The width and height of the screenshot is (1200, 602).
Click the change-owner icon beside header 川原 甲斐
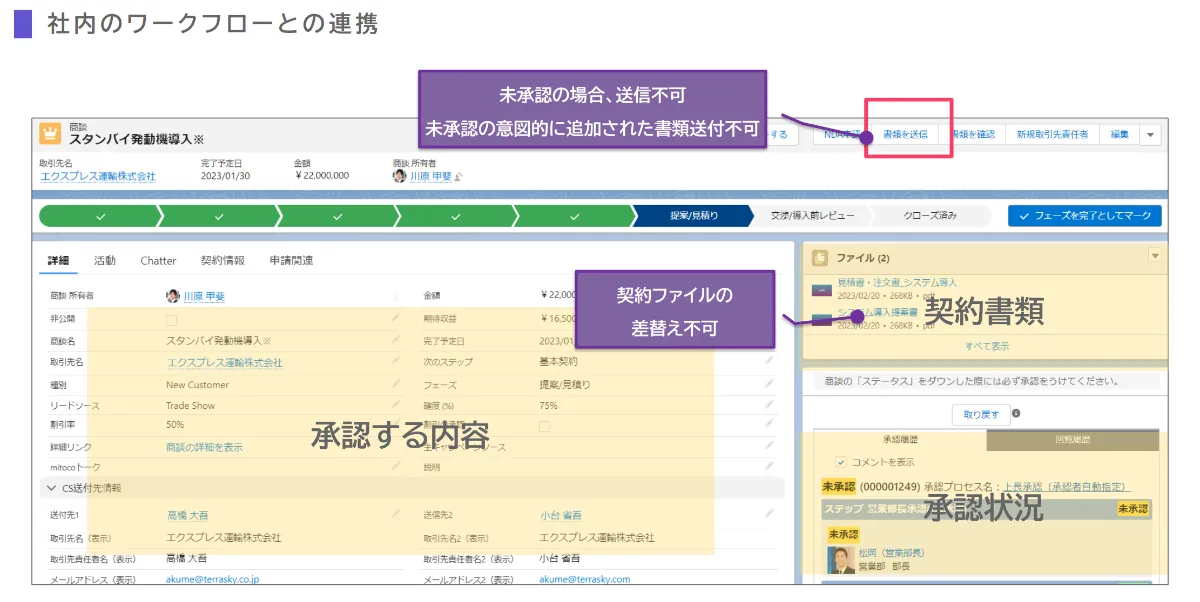click(459, 176)
